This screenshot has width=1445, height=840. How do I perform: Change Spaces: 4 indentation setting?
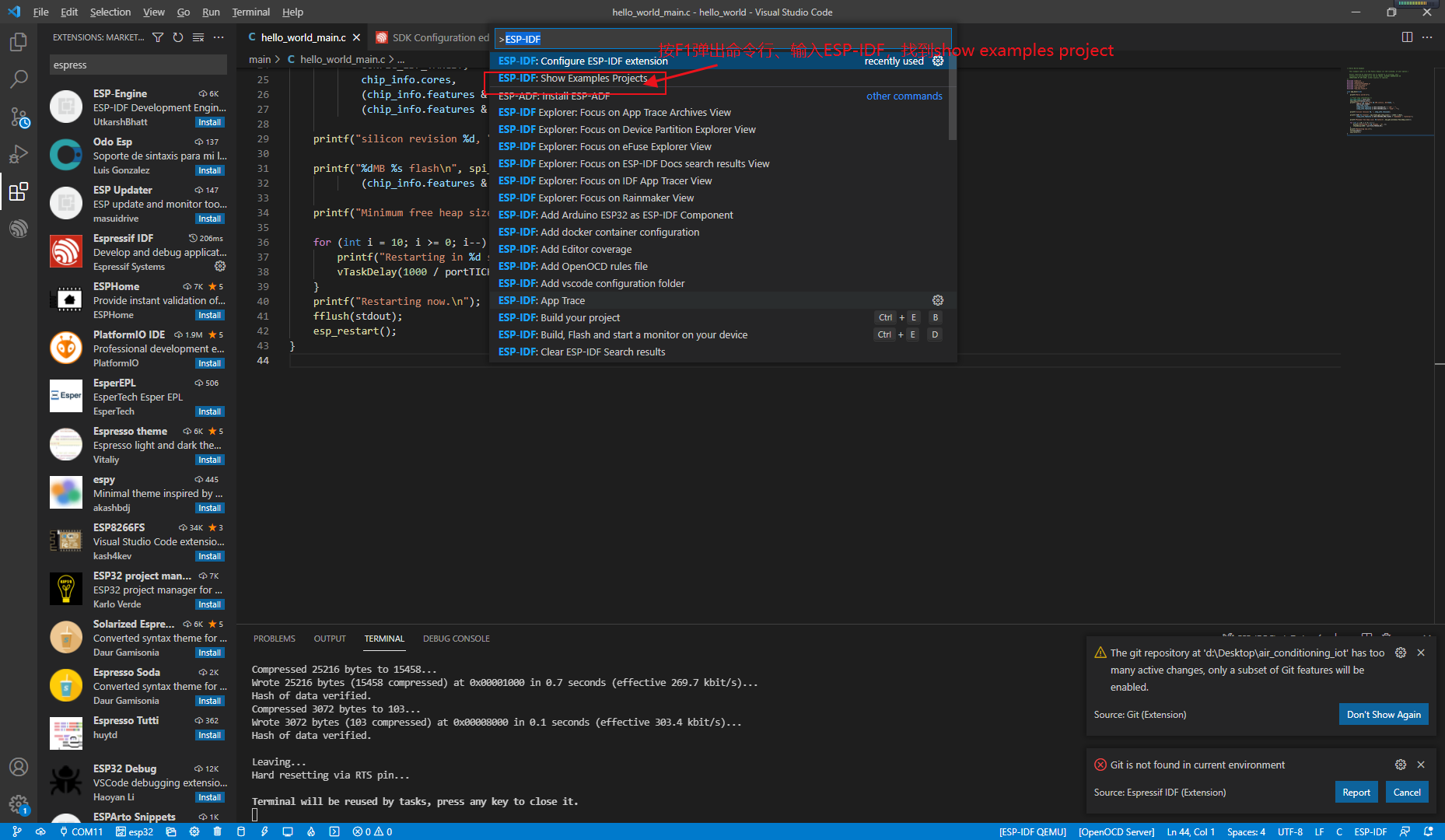pos(1246,831)
